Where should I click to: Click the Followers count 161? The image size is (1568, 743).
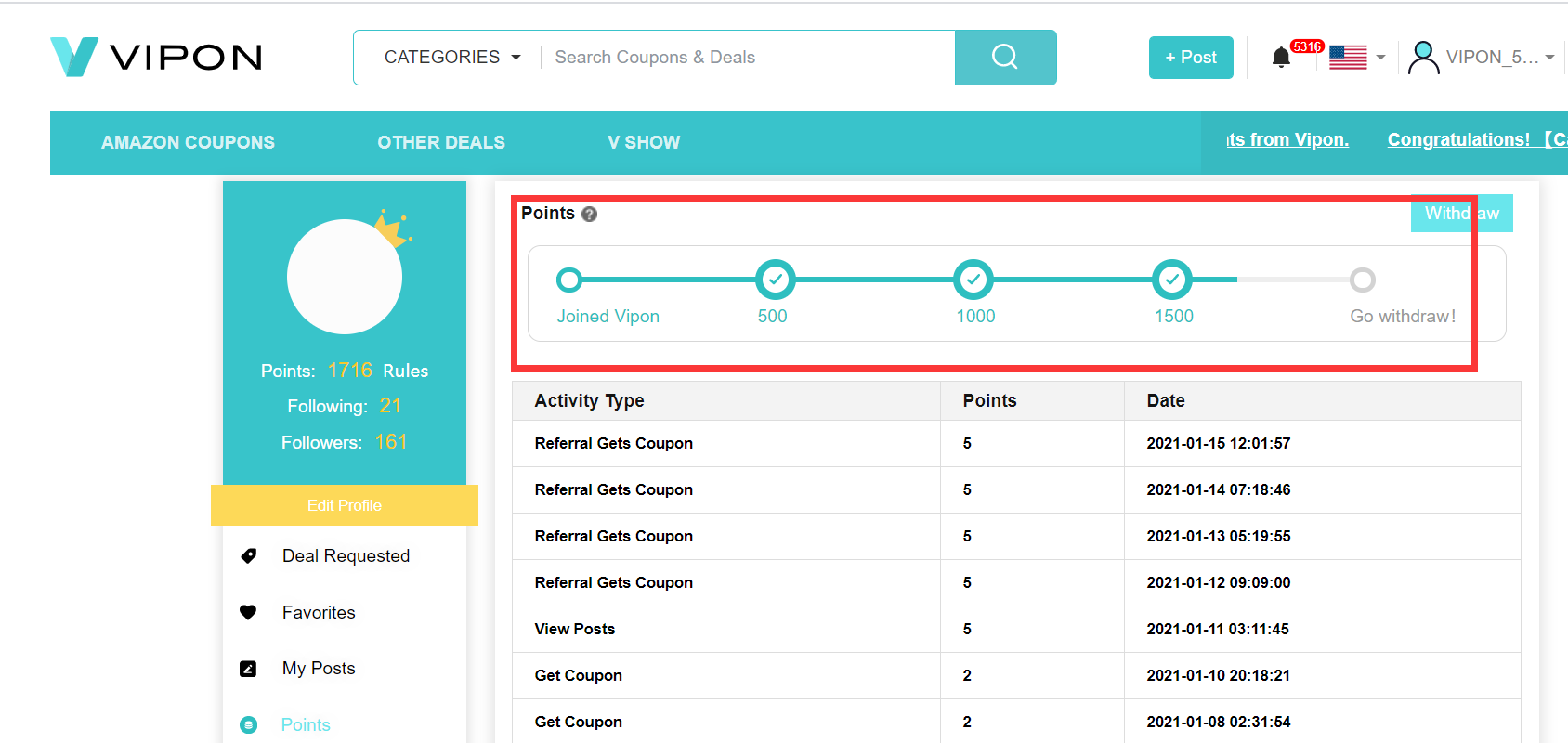coord(391,442)
